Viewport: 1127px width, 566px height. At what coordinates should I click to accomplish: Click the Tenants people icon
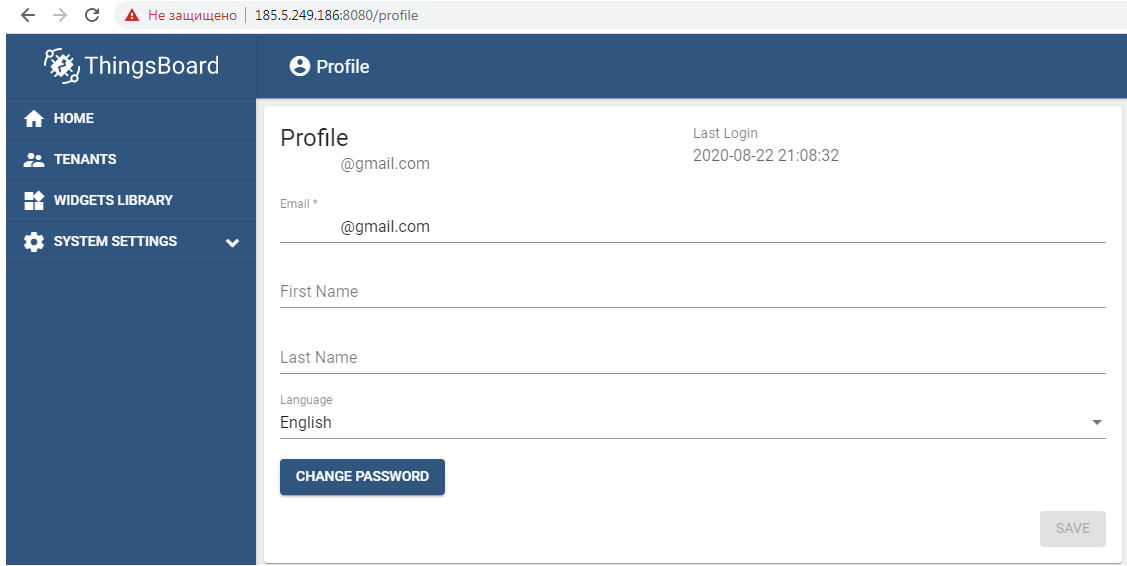[34, 160]
